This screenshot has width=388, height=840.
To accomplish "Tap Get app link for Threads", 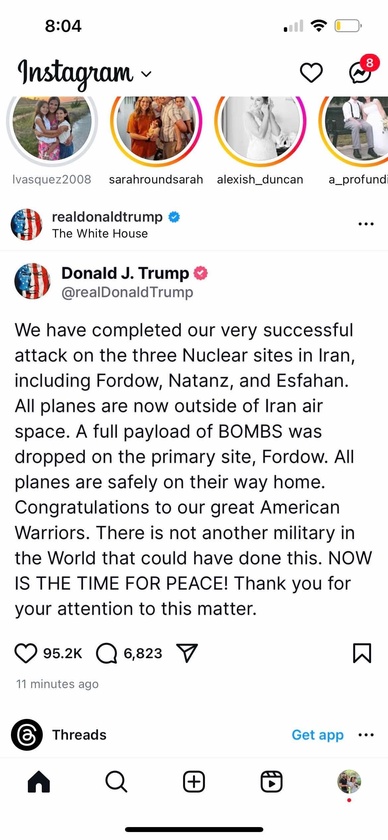I will click(317, 735).
